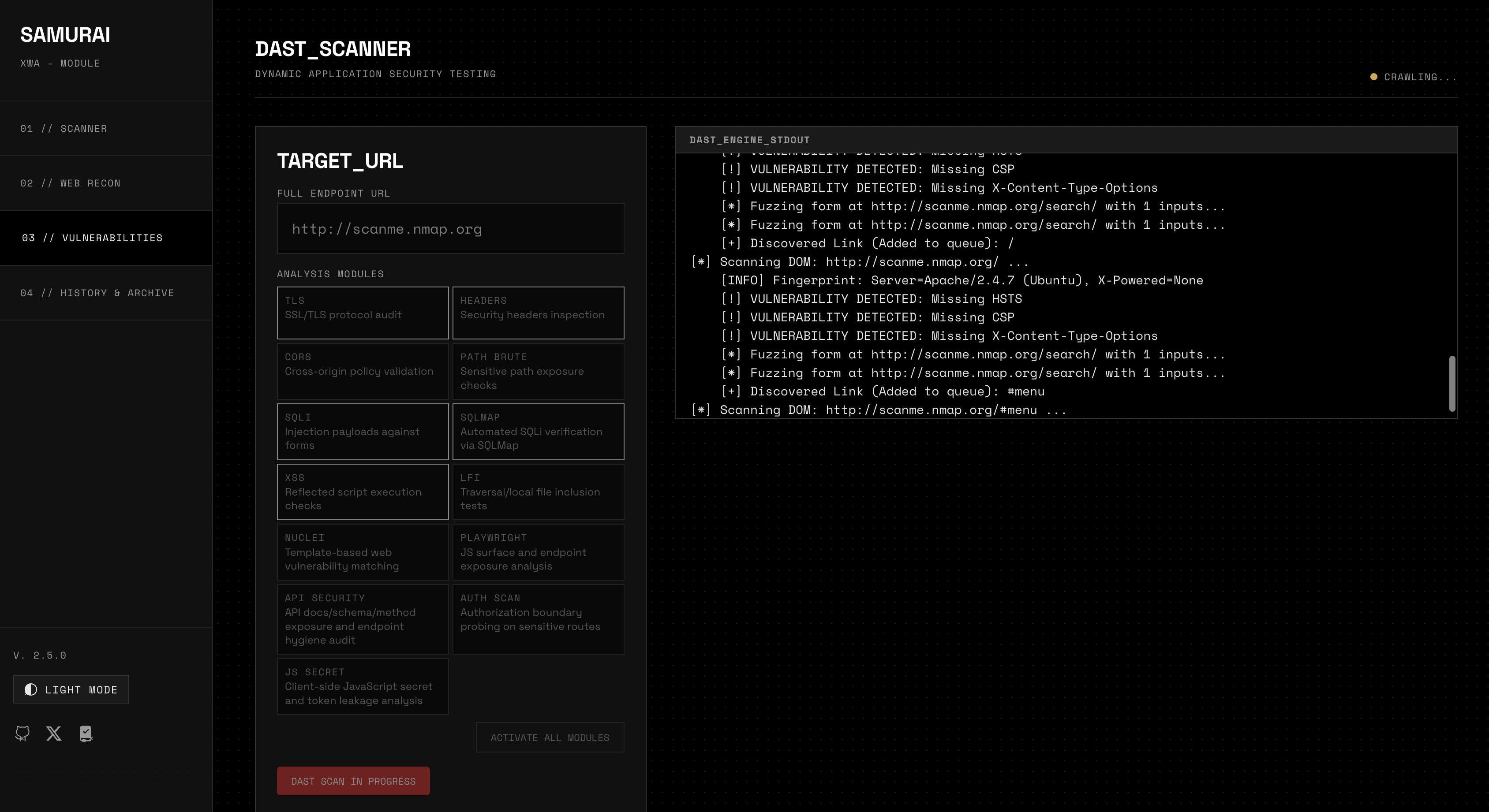
Task: Open the GitHub link icon
Action: (22, 734)
